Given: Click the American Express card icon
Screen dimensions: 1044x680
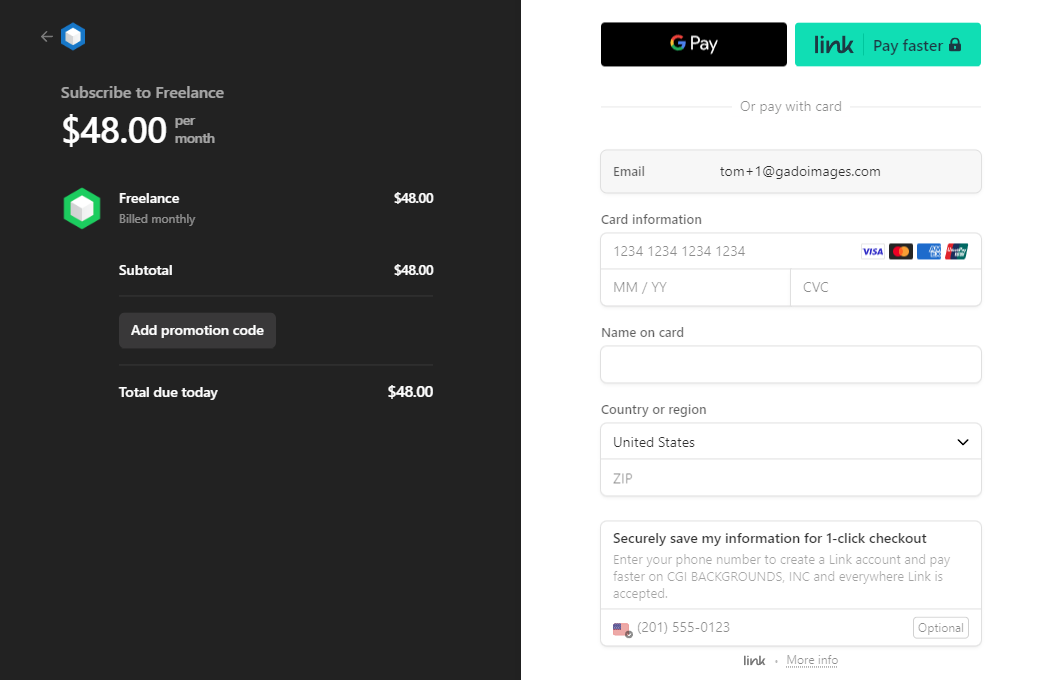Looking at the screenshot, I should [x=929, y=251].
